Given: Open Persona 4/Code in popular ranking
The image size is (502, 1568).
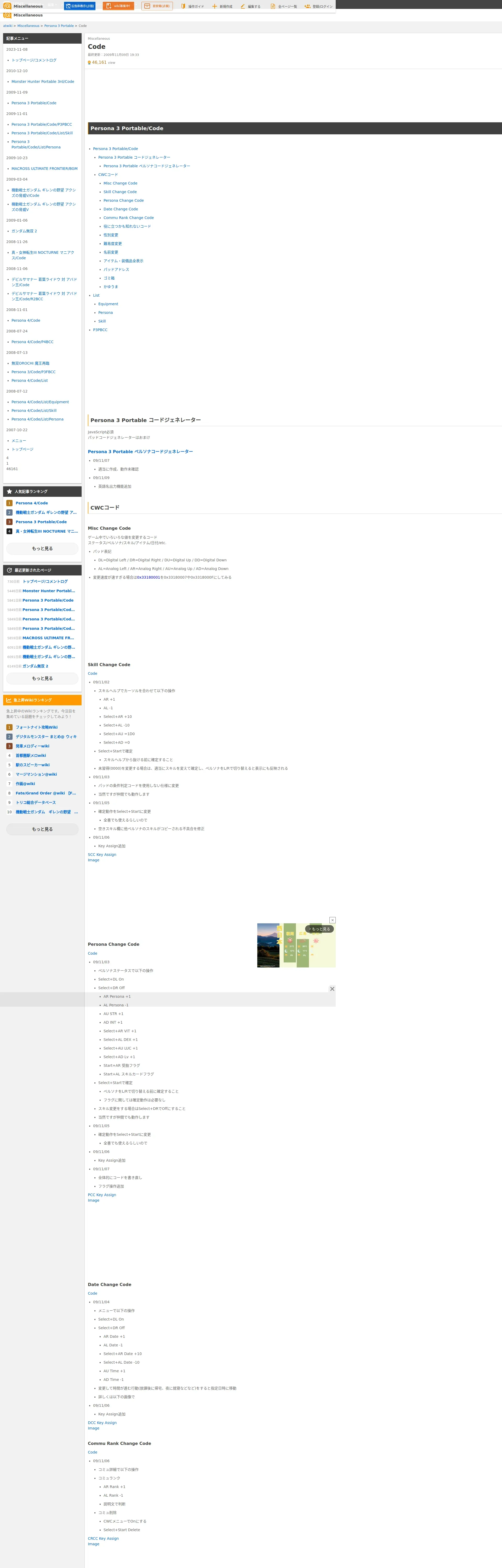Looking at the screenshot, I should click(32, 503).
